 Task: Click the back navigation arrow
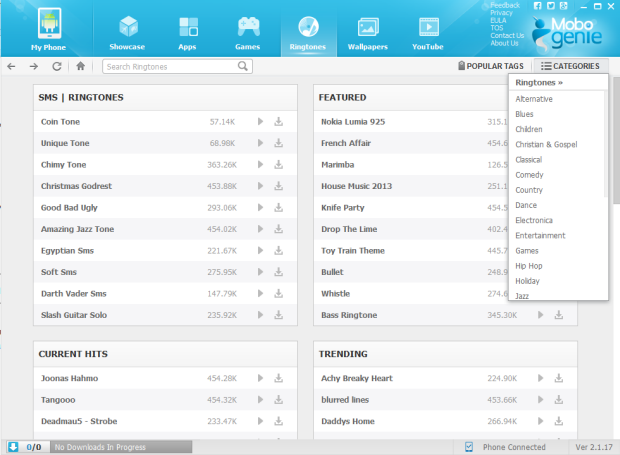tap(11, 66)
